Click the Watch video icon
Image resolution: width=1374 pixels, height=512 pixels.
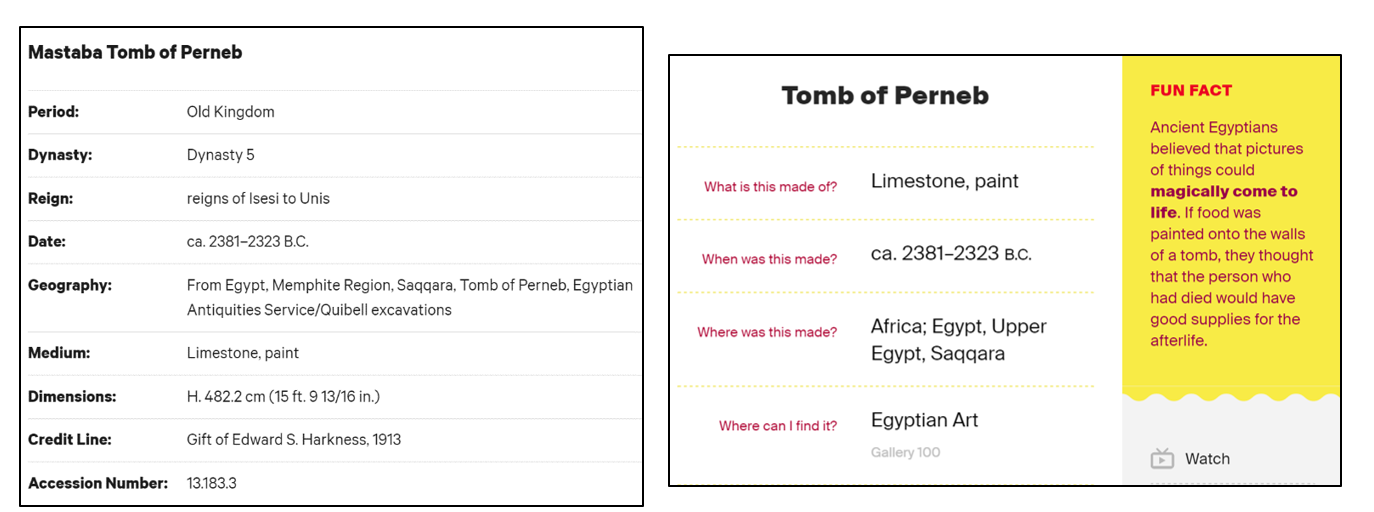[1161, 459]
